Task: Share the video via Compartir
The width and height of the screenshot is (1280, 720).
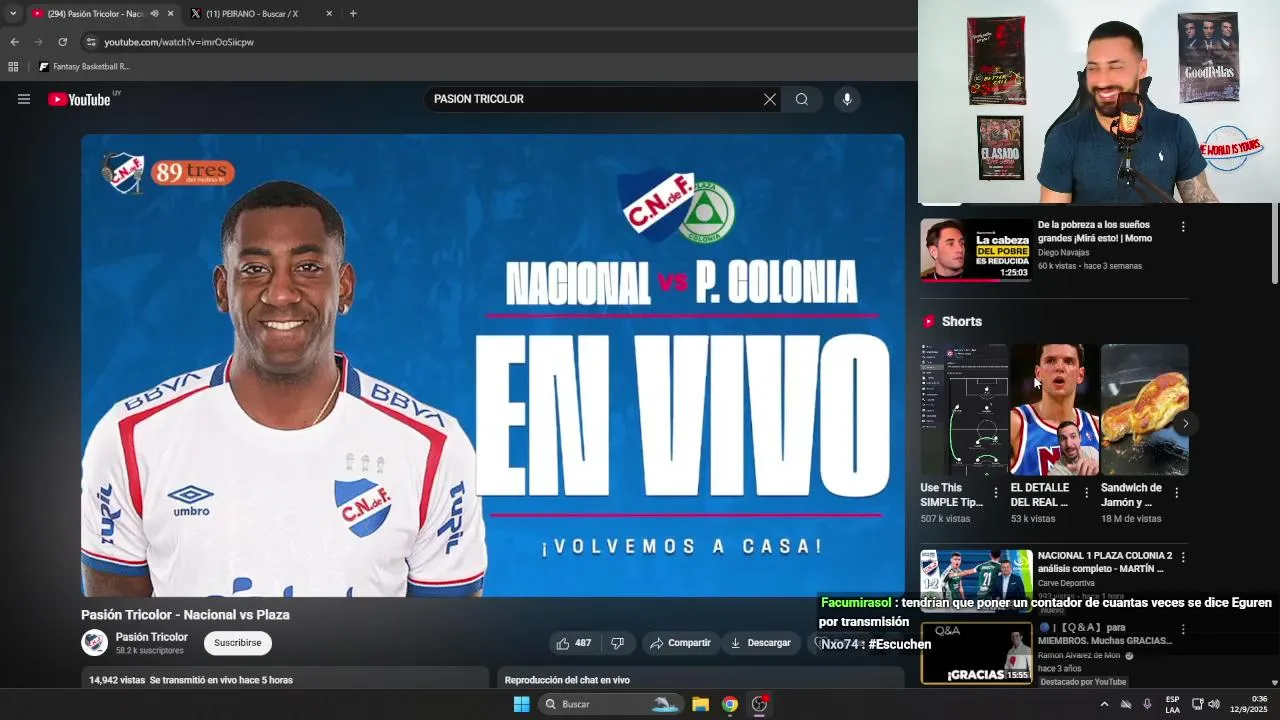Action: tap(680, 643)
